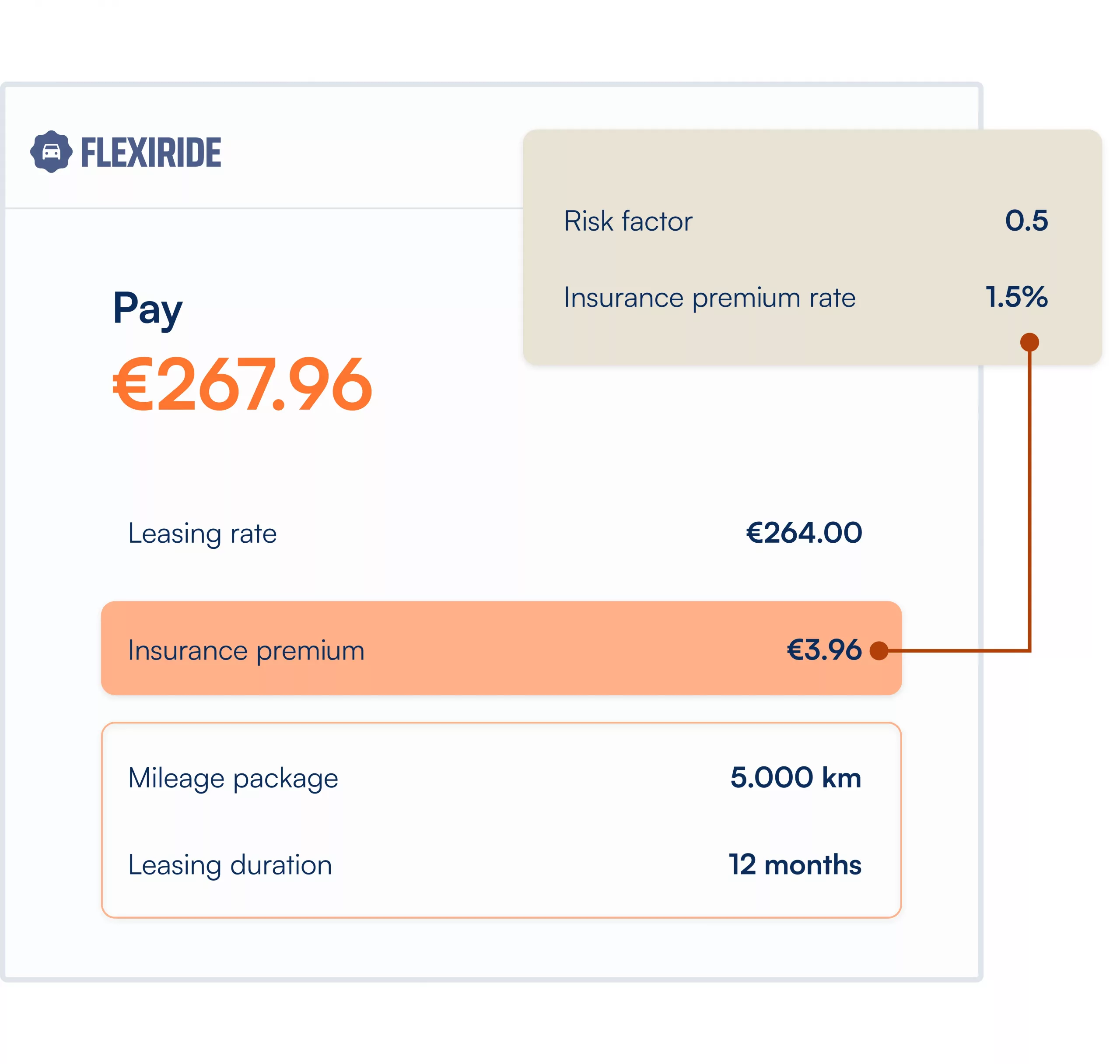Screen dimensions: 1120x1064
Task: Select the Leasing duration label
Action: click(x=230, y=865)
